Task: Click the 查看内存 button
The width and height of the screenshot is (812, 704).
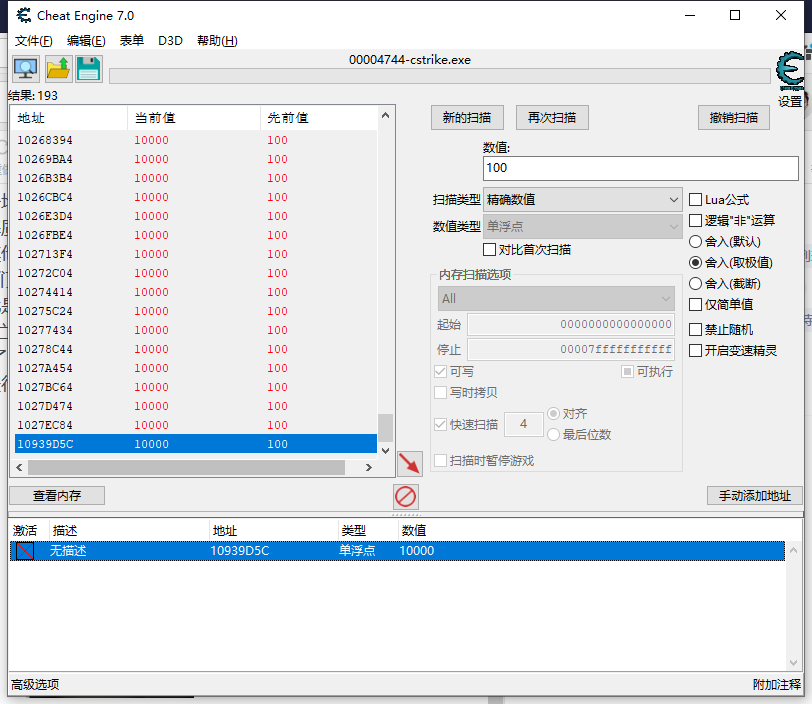Action: [57, 496]
